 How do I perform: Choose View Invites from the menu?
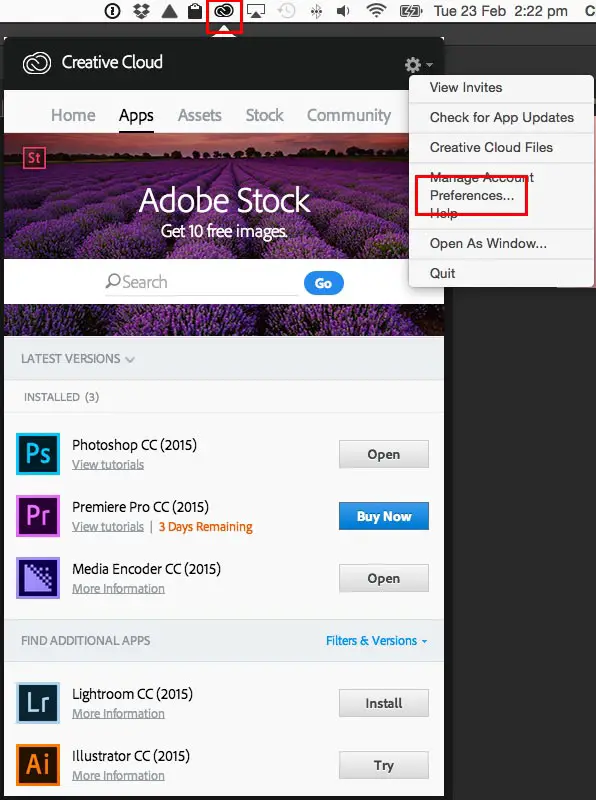[501, 88]
